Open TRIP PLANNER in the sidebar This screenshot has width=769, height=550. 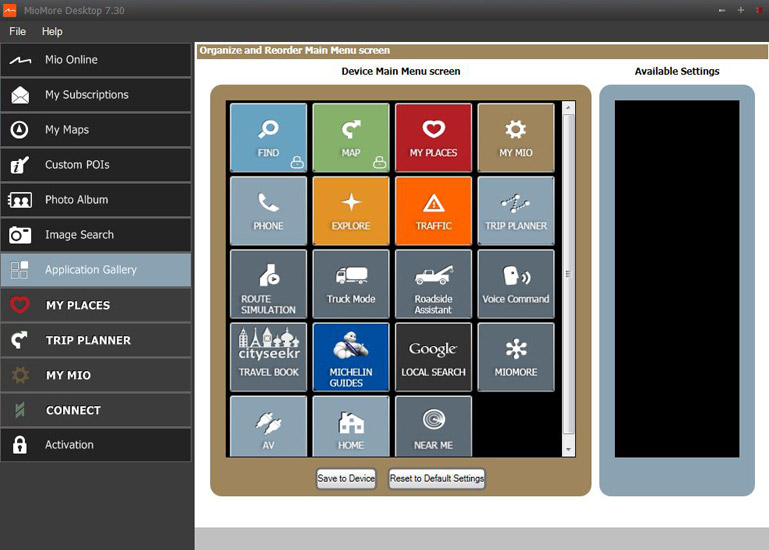click(x=96, y=340)
